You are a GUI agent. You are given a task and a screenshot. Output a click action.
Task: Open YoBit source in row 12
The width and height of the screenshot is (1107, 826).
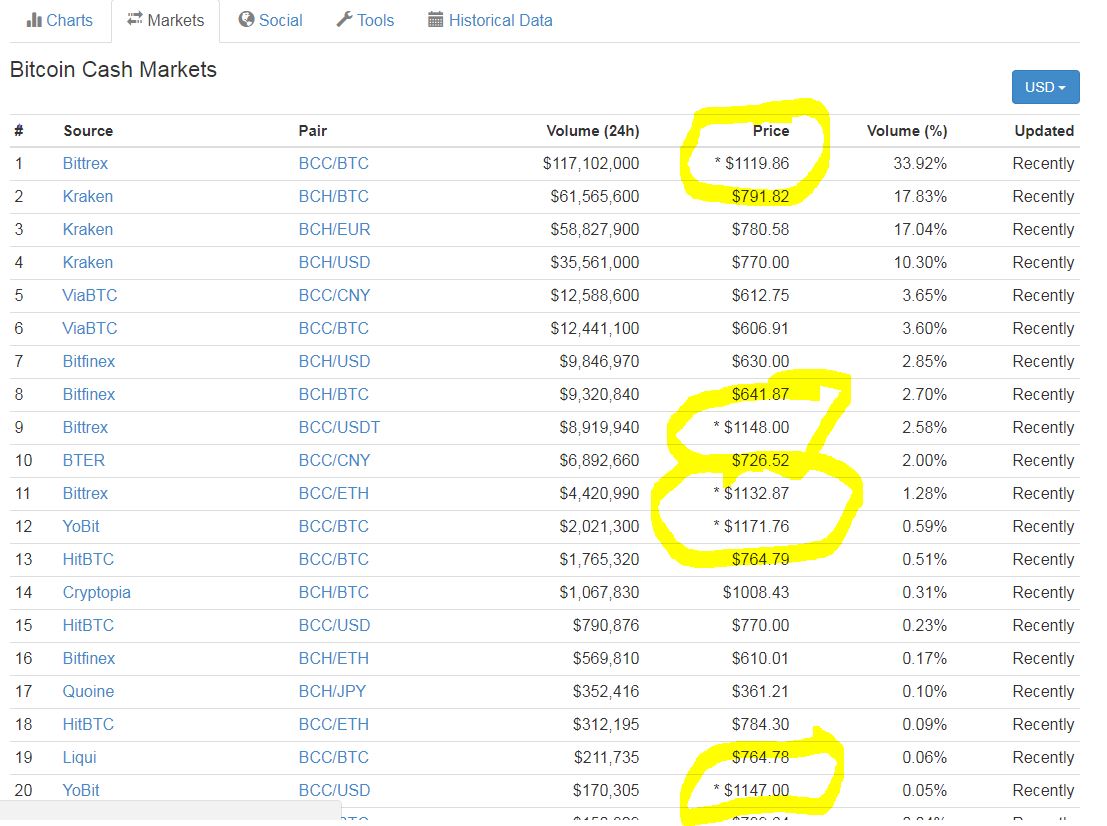(x=80, y=527)
